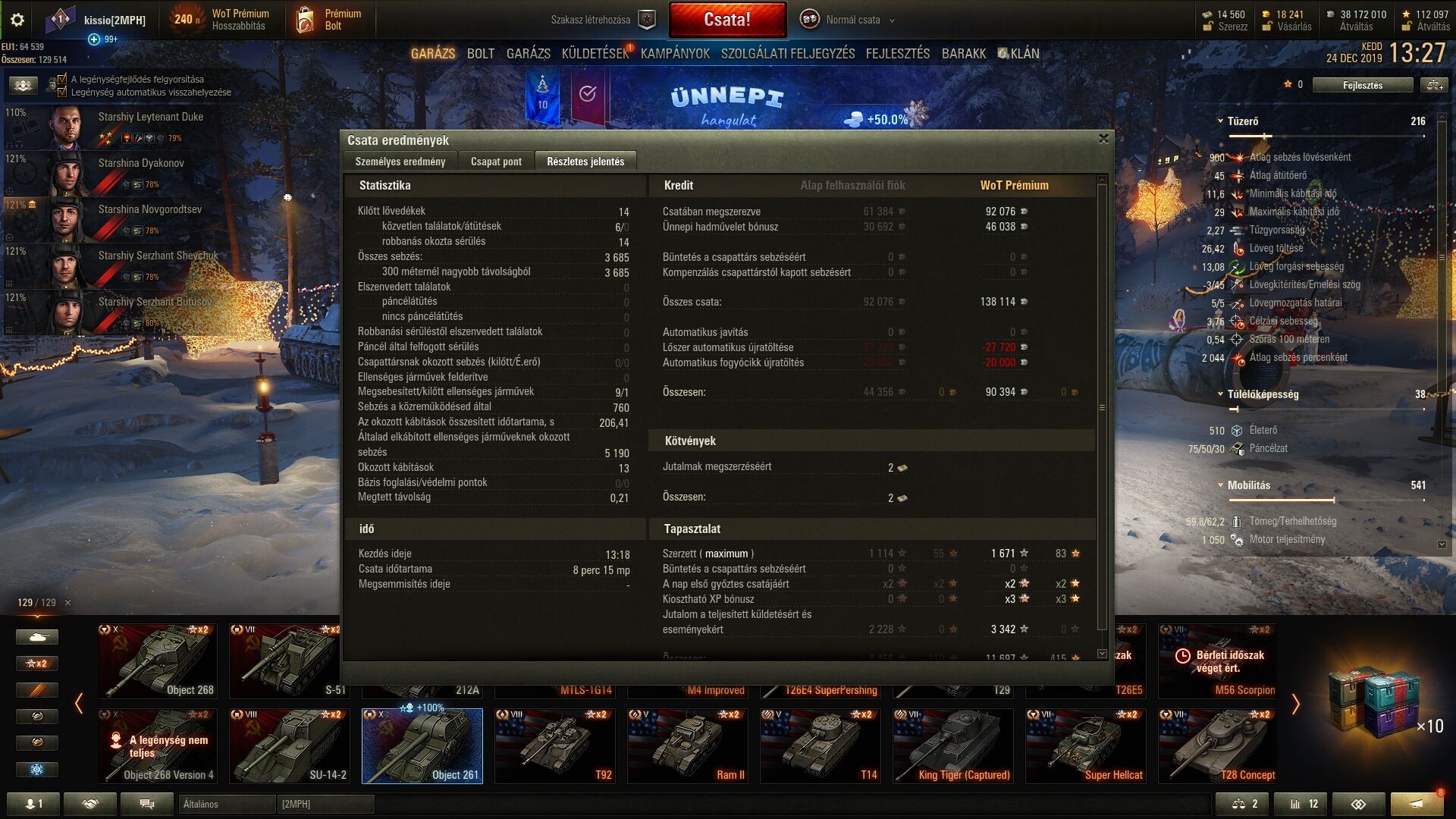Open the chat channels speech bubble icon

tap(147, 804)
